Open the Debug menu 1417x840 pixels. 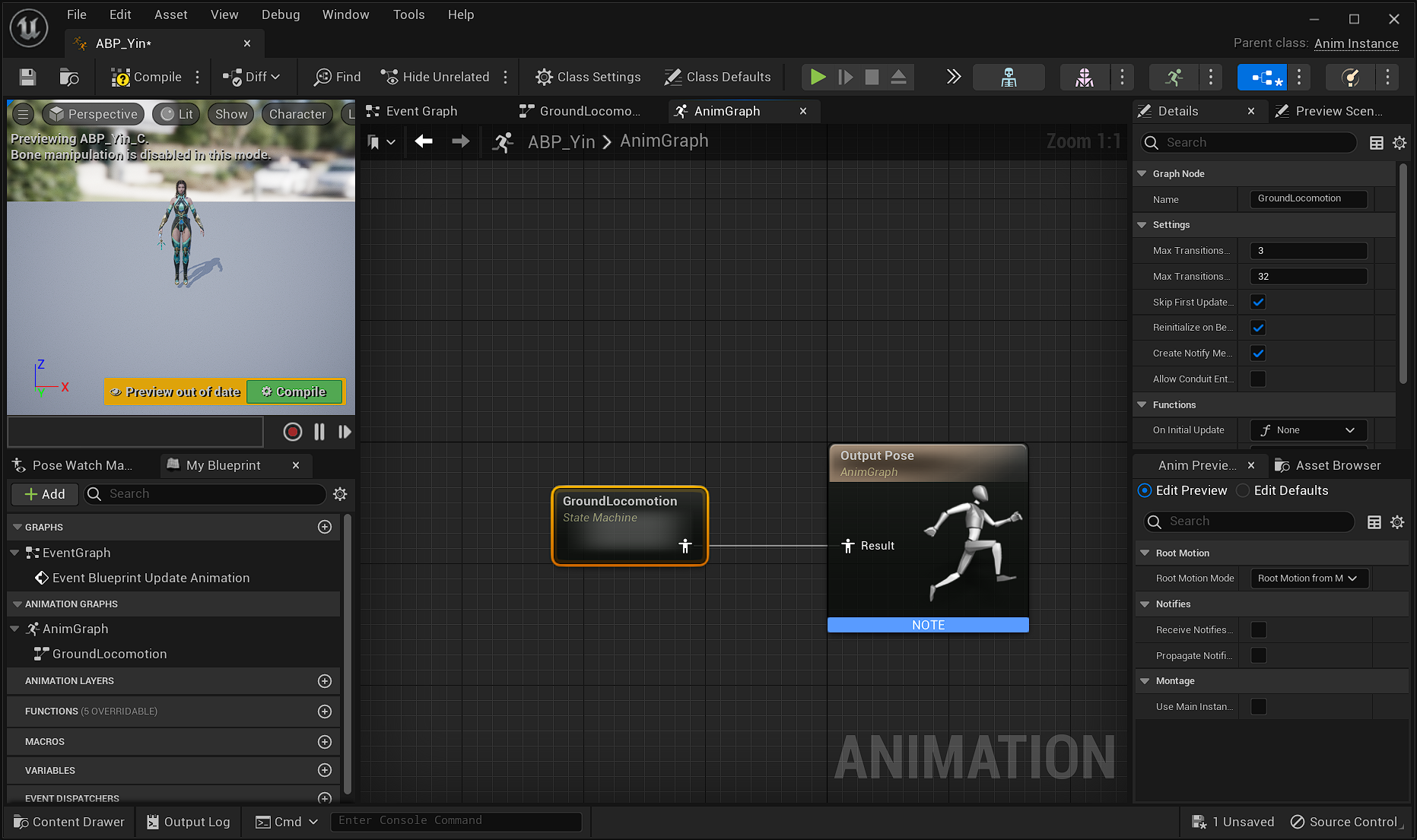[281, 14]
